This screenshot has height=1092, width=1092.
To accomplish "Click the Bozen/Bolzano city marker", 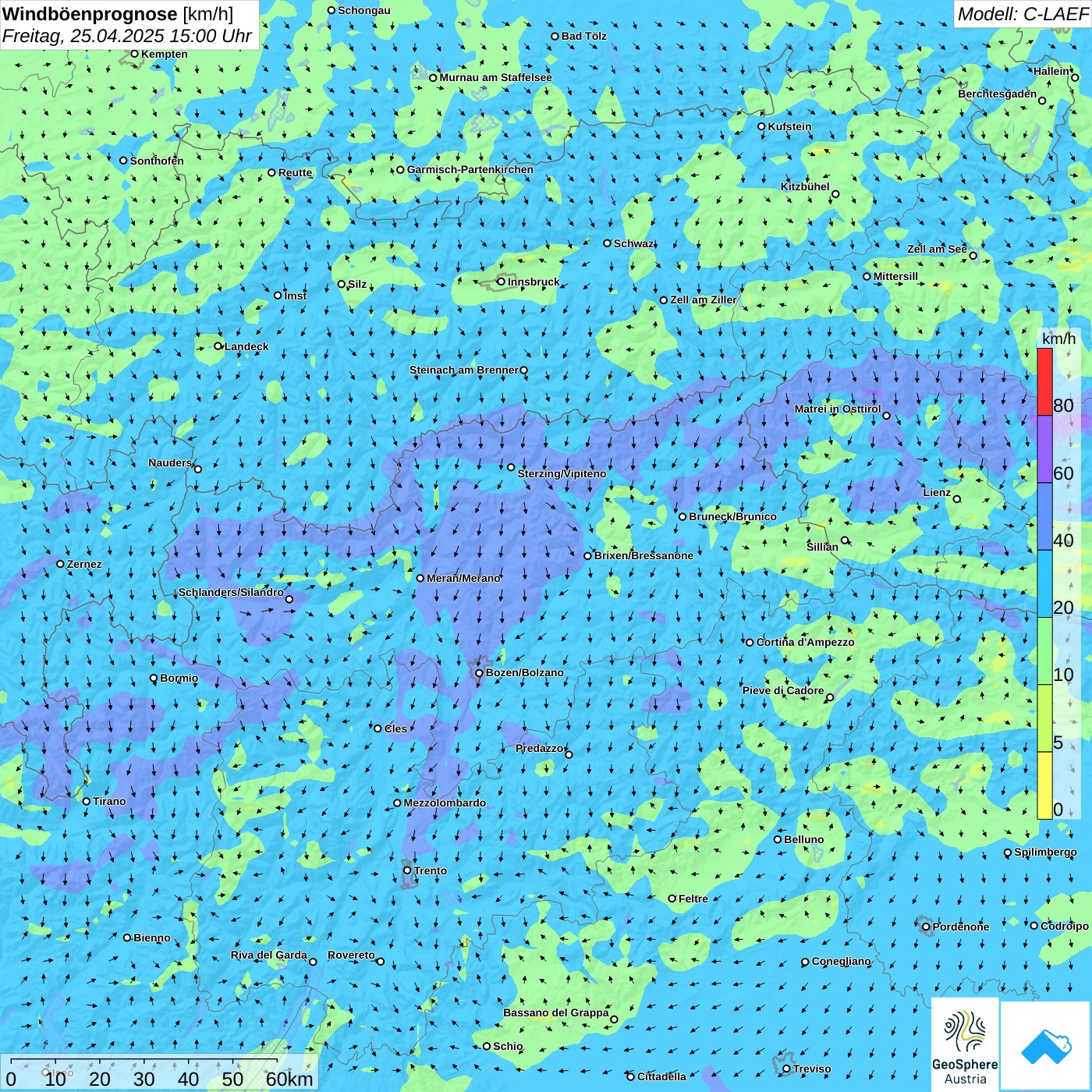I will (x=480, y=673).
